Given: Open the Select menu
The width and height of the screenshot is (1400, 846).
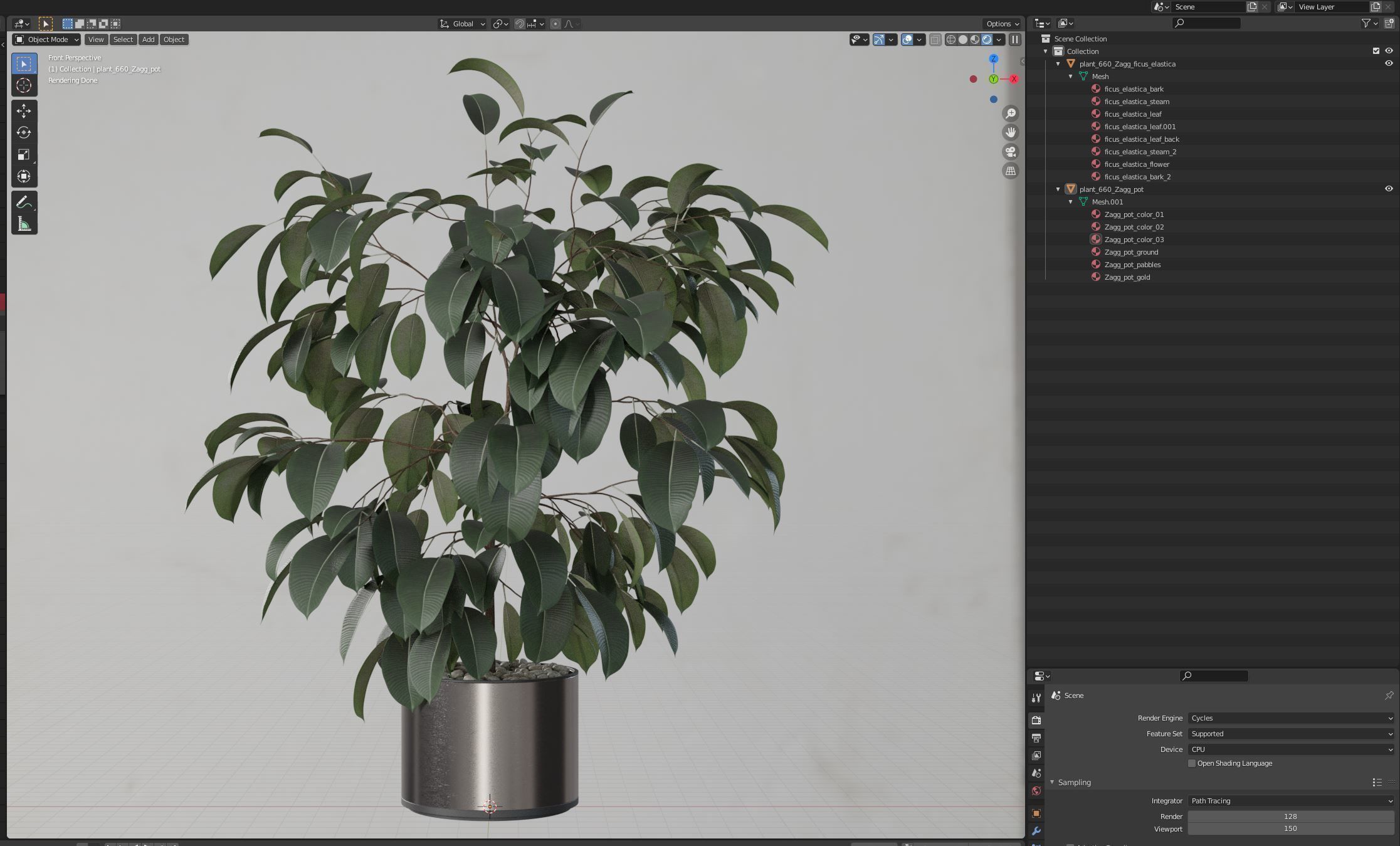Looking at the screenshot, I should click(123, 40).
